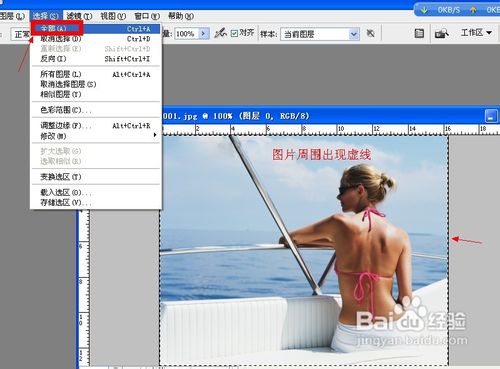
Task: Open Bridge via the folder-magnifier icon
Action: [441, 33]
